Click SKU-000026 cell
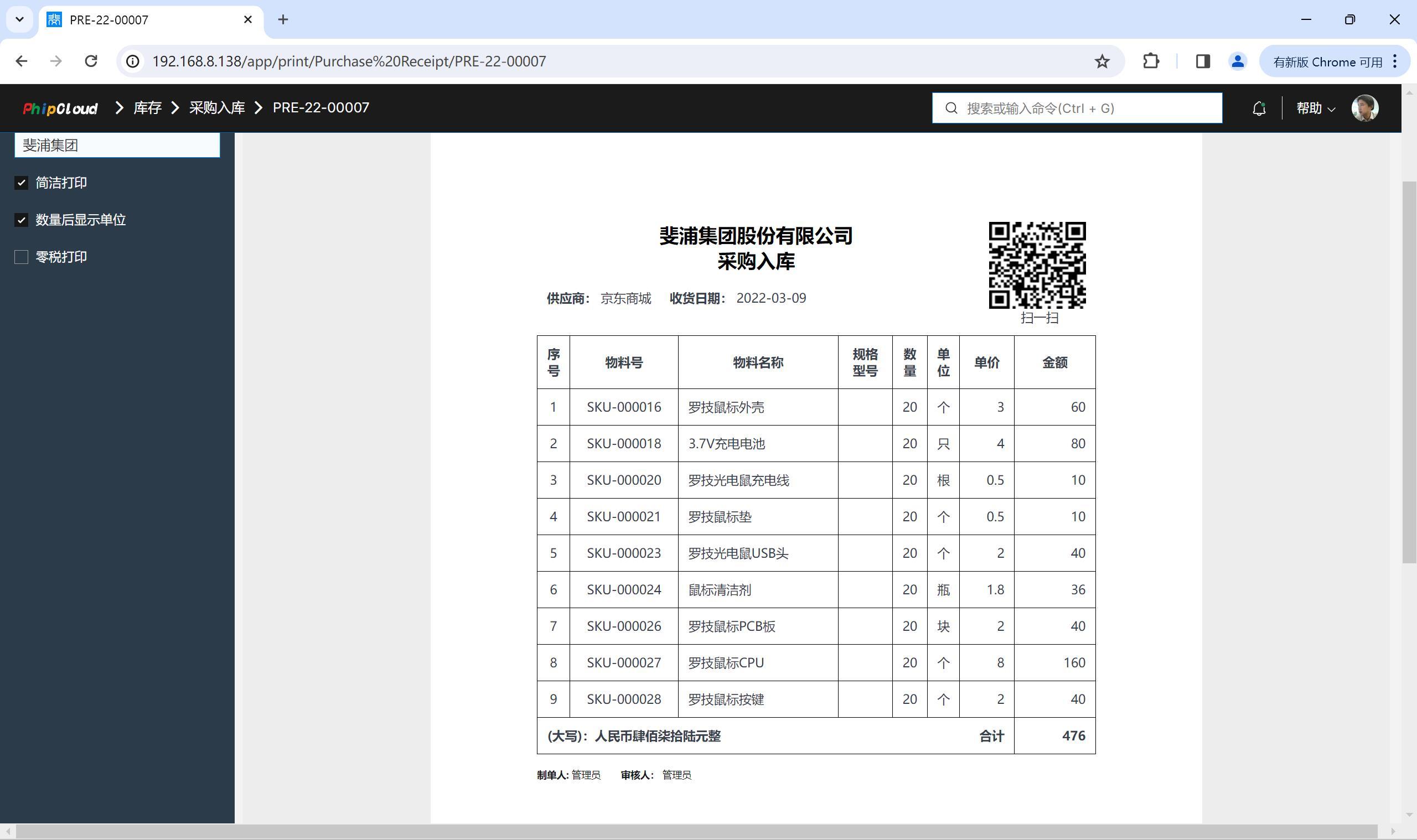The height and width of the screenshot is (840, 1417). [623, 626]
